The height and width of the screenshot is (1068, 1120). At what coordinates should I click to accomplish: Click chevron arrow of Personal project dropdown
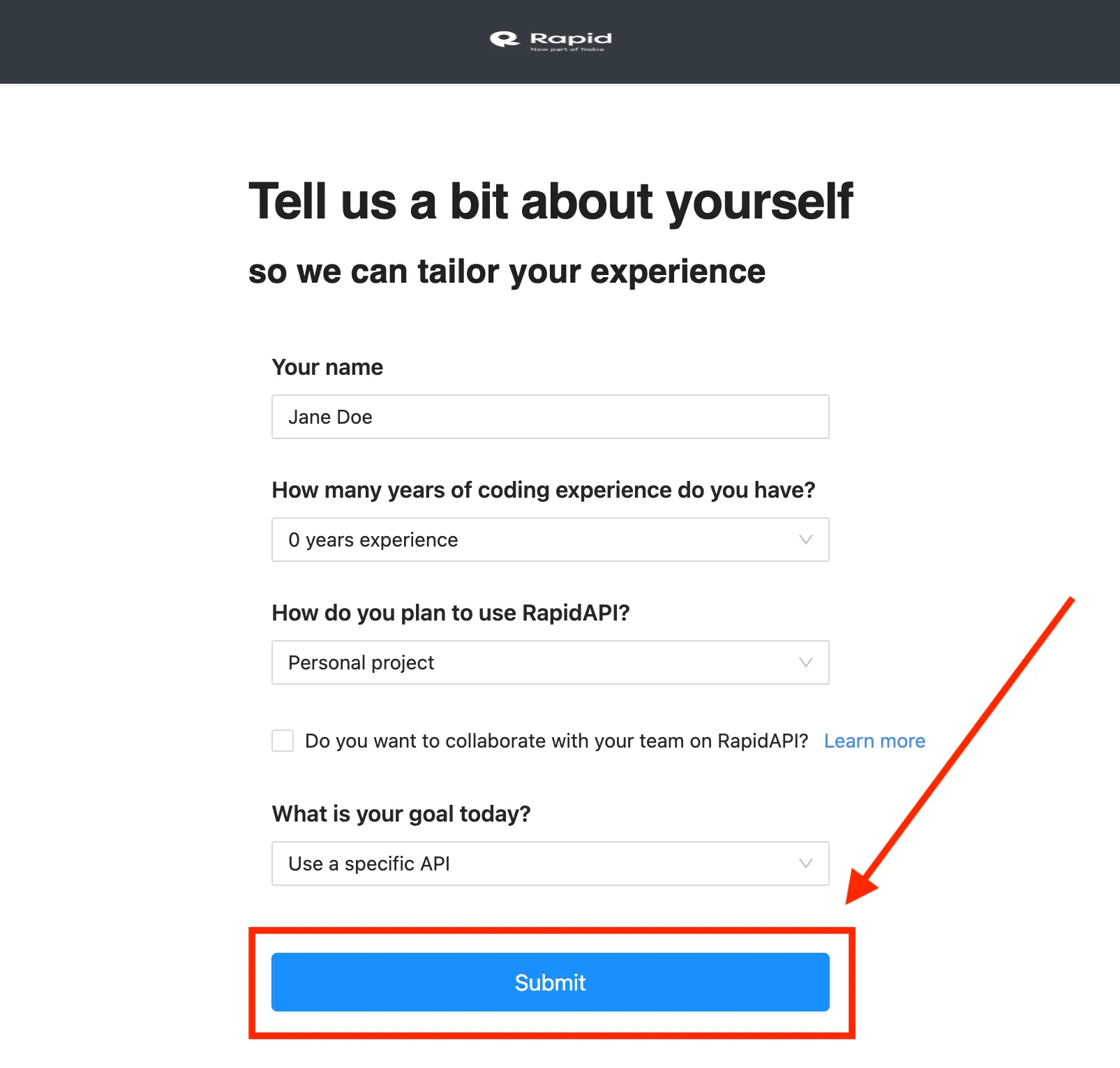805,662
